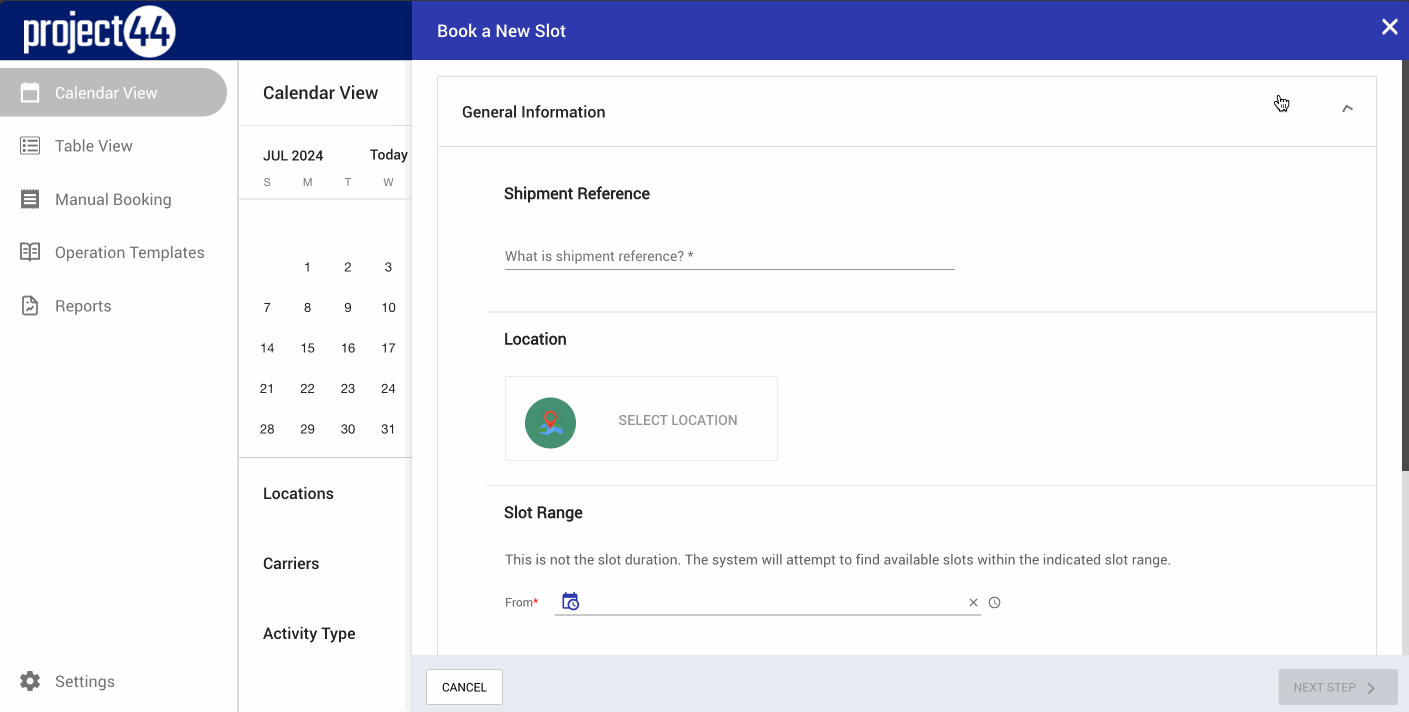Select July 15 in the mini calendar
This screenshot has height=712, width=1409.
pos(307,348)
